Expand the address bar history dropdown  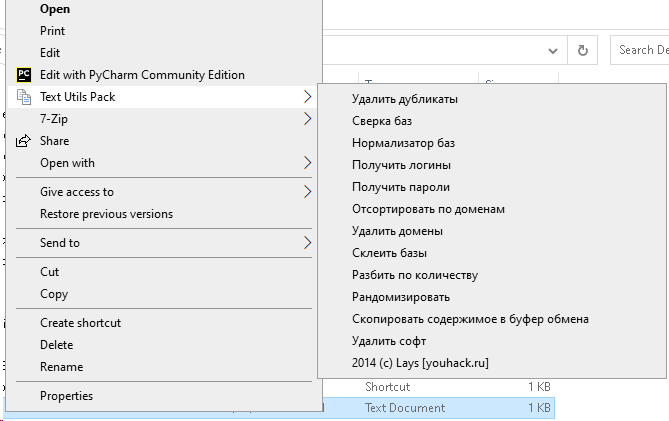553,49
